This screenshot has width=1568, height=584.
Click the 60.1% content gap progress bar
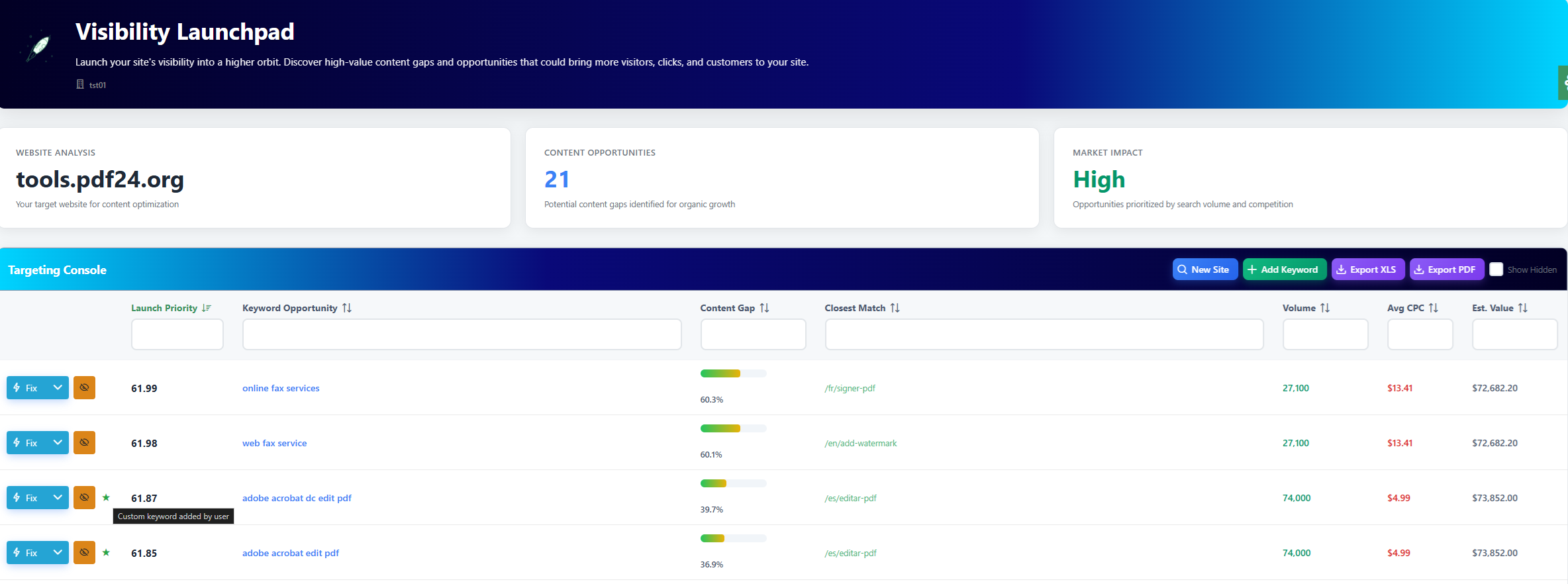[733, 428]
